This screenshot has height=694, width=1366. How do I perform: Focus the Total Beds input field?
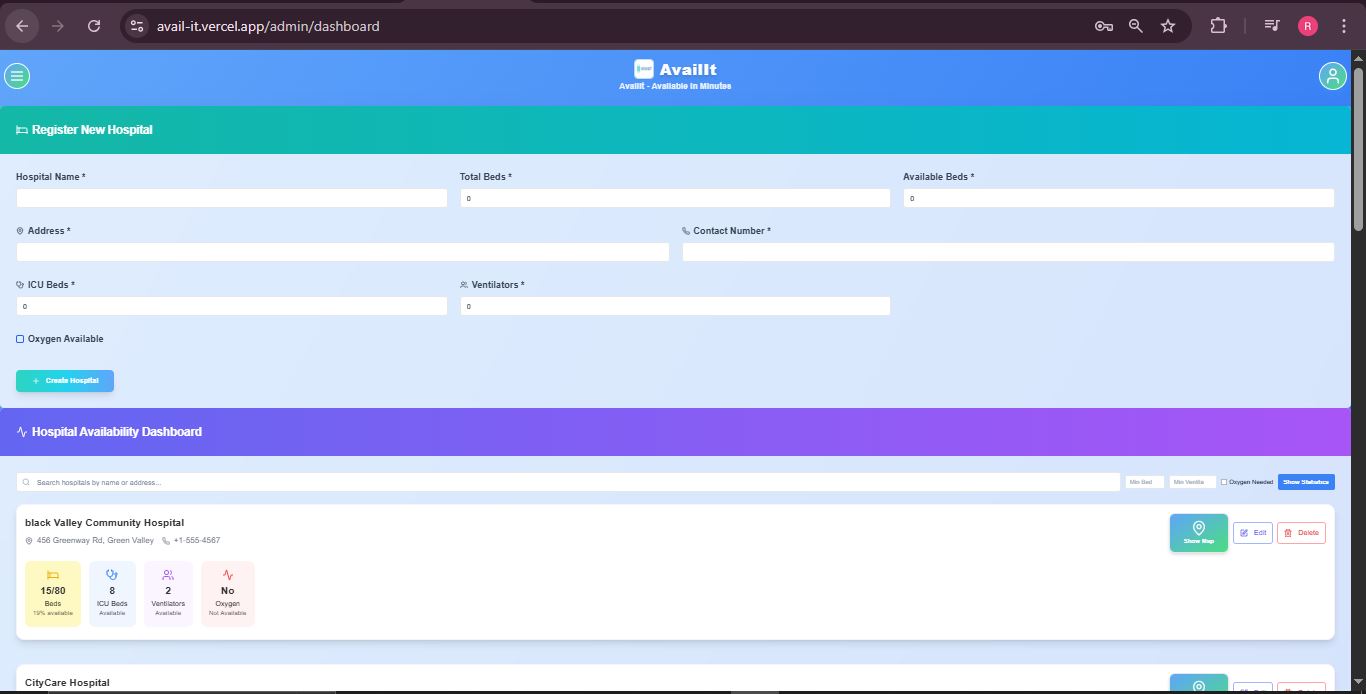coord(675,198)
